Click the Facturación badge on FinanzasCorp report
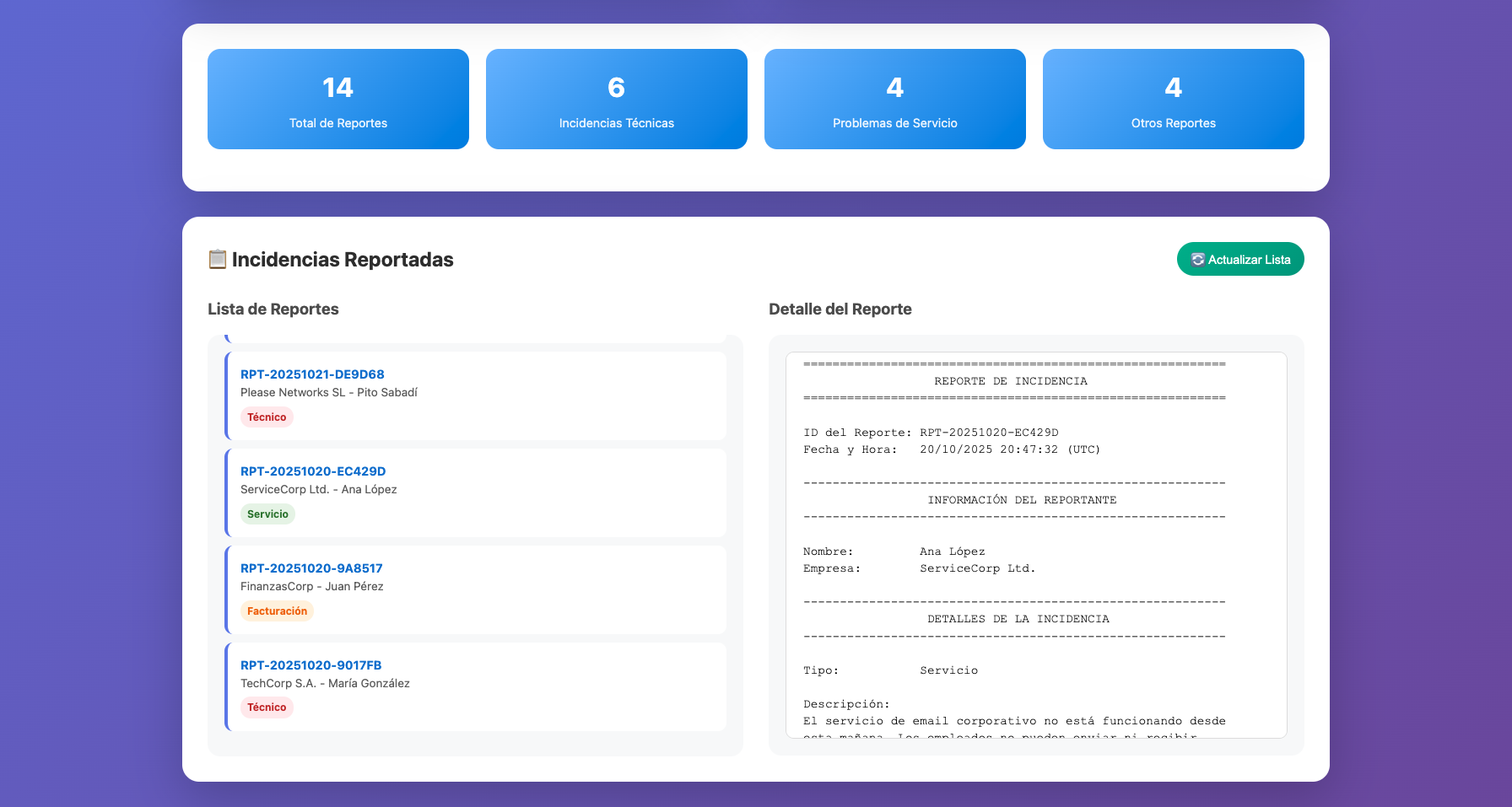The image size is (1512, 807). (277, 611)
